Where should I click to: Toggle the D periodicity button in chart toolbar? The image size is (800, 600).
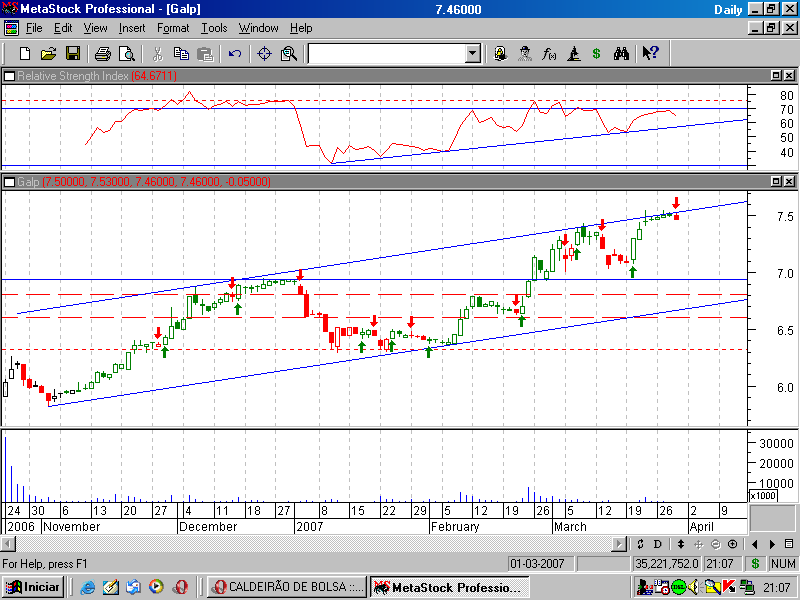pos(657,544)
